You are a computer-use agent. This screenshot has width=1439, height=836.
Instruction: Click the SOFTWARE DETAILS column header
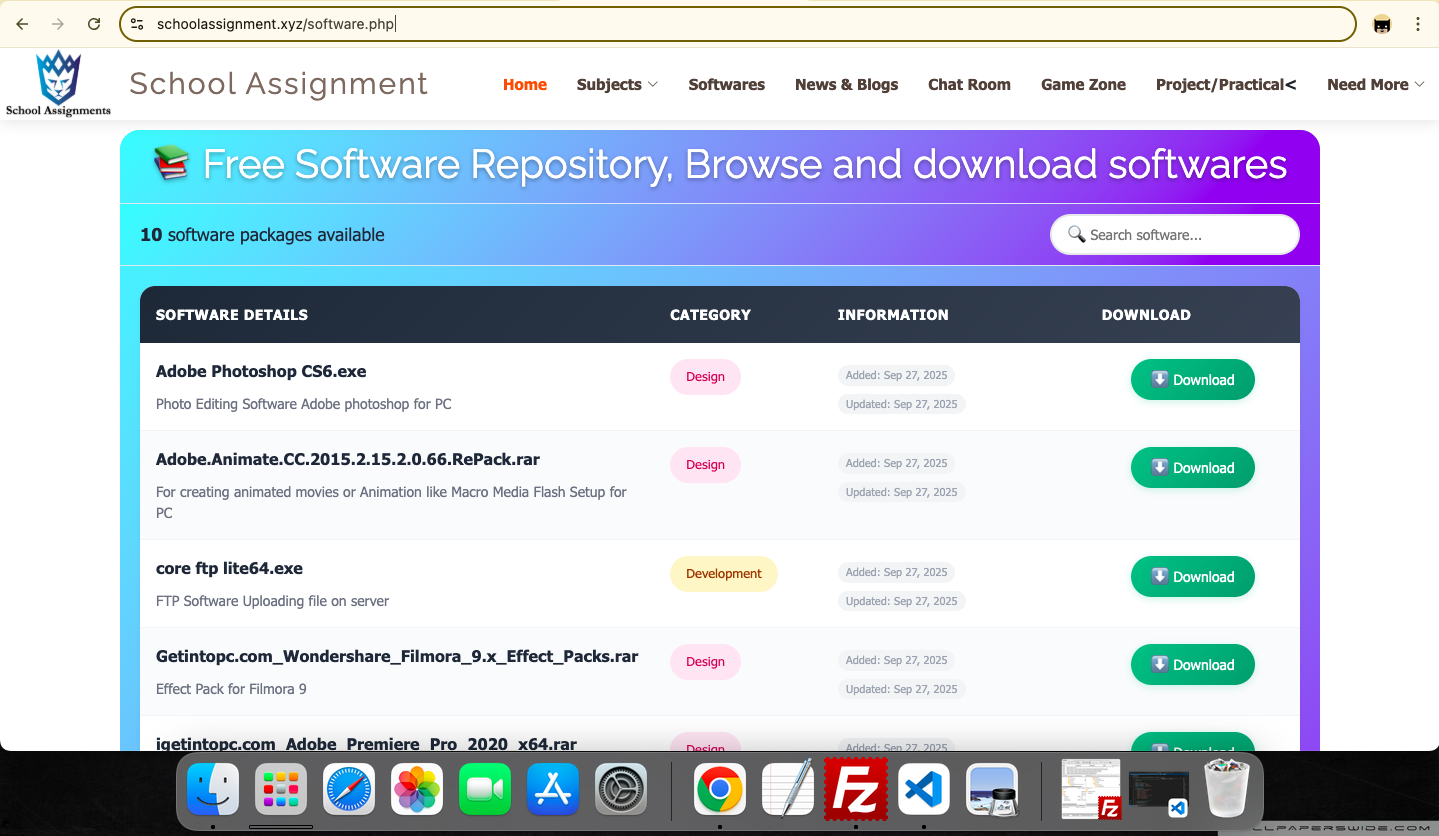click(232, 315)
